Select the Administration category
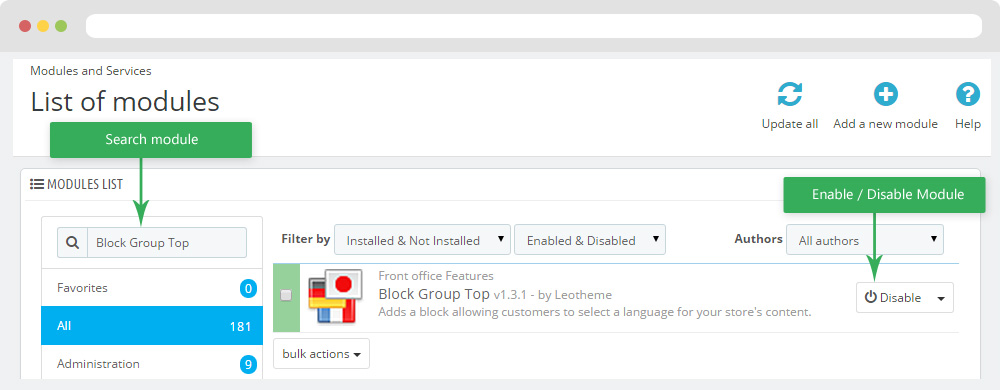This screenshot has height=390, width=1000. pos(152,364)
